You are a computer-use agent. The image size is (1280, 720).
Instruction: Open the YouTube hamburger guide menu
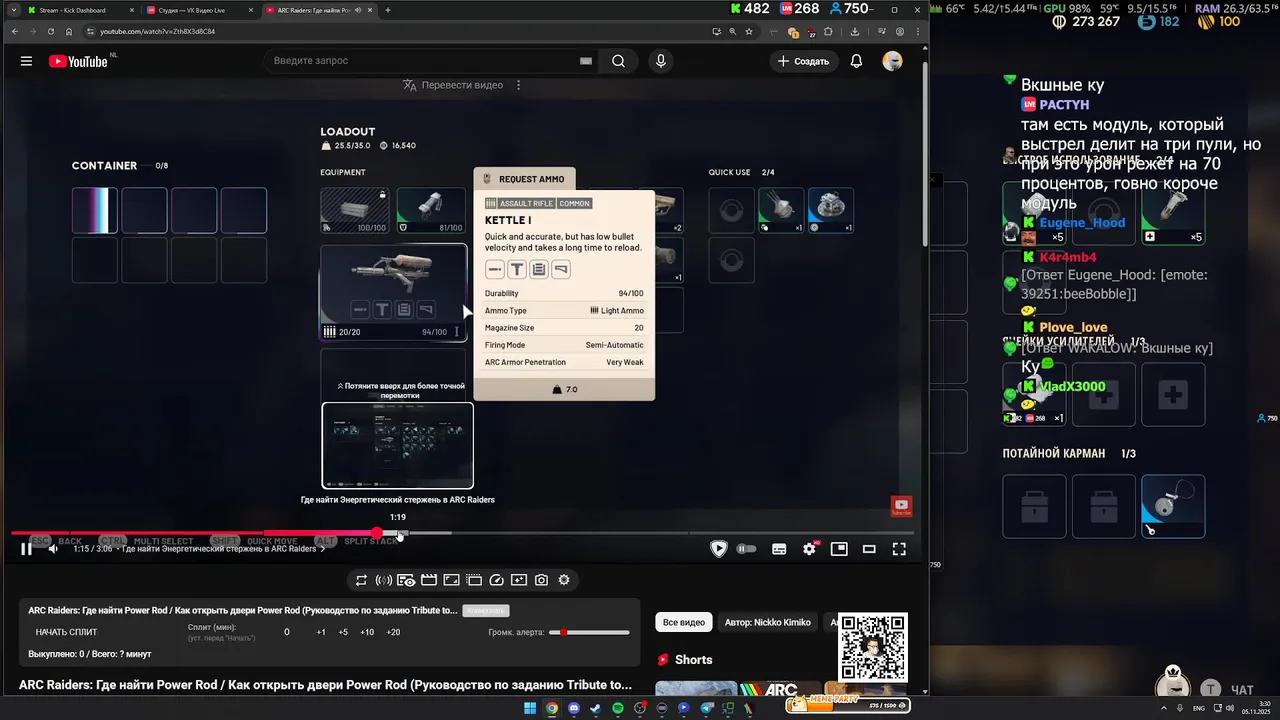click(26, 61)
